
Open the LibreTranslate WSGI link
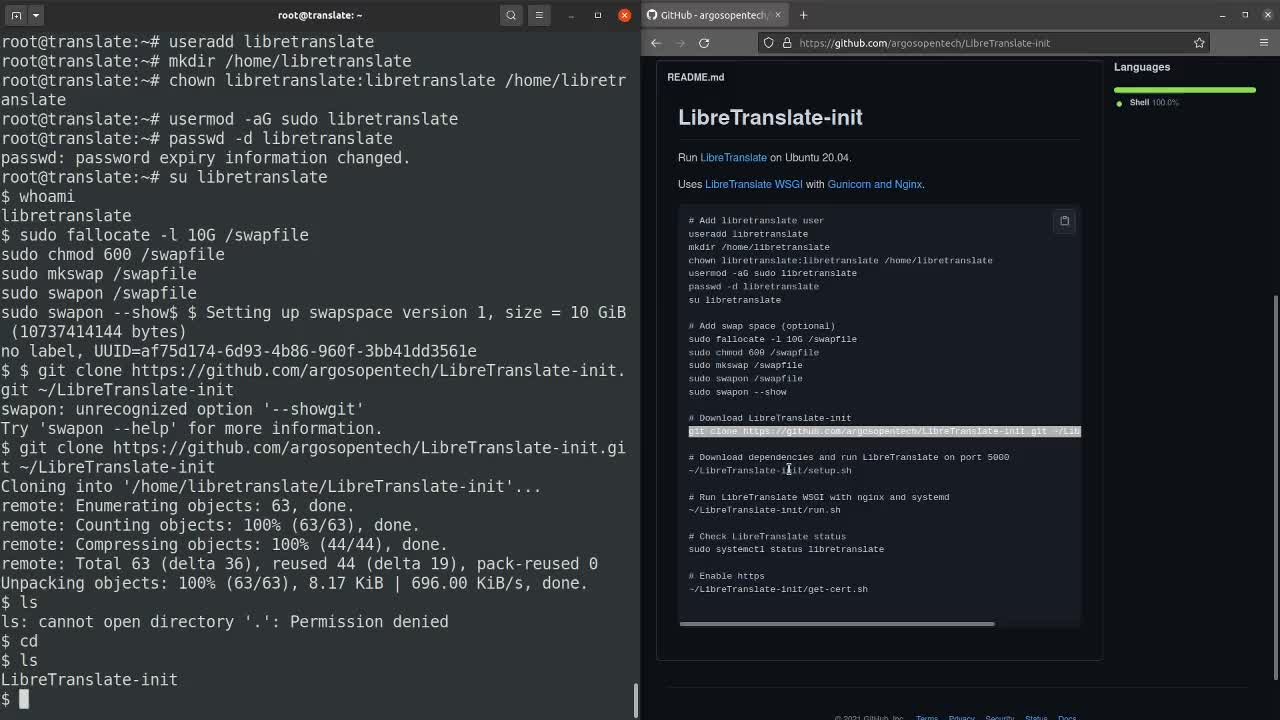click(x=753, y=184)
